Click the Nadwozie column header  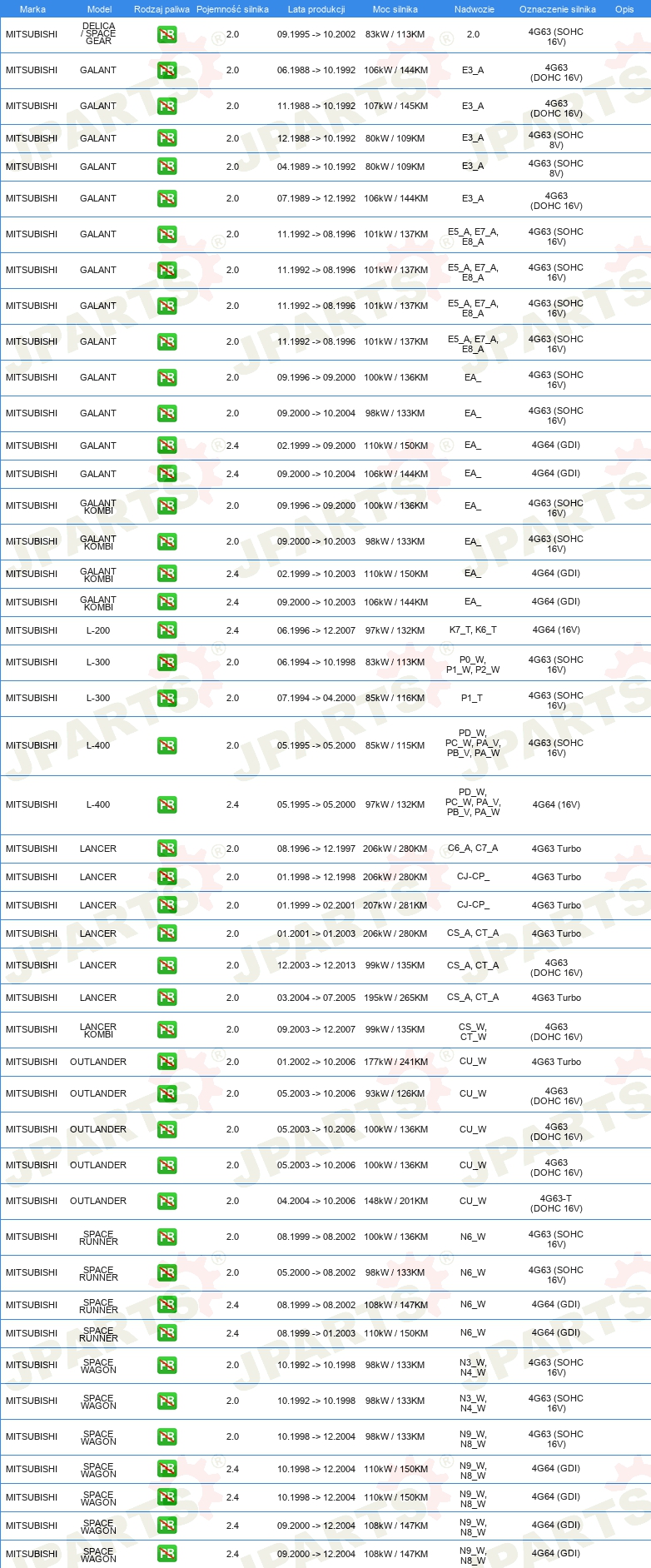(x=475, y=9)
